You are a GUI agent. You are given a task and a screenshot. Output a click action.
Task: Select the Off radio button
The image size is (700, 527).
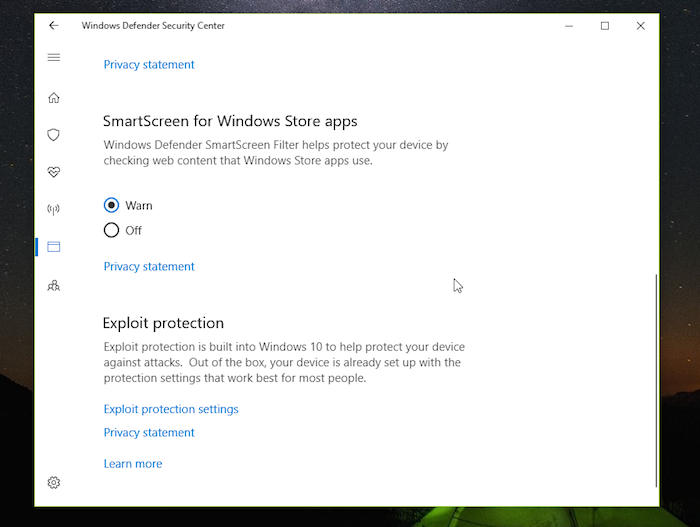tap(111, 230)
